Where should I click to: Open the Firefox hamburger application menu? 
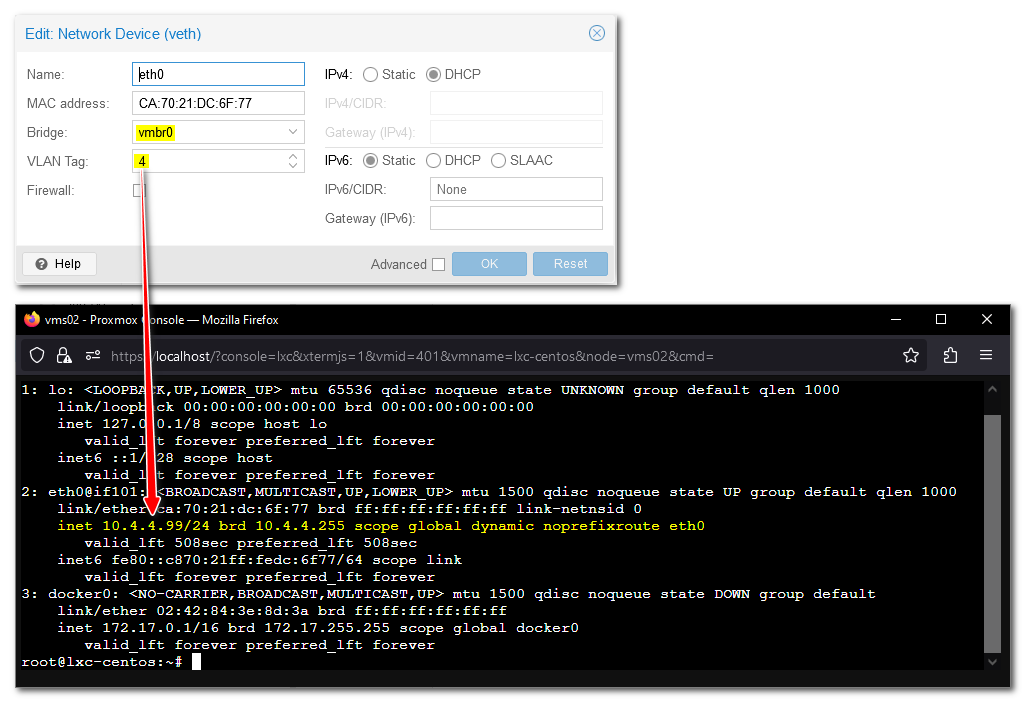tap(986, 355)
